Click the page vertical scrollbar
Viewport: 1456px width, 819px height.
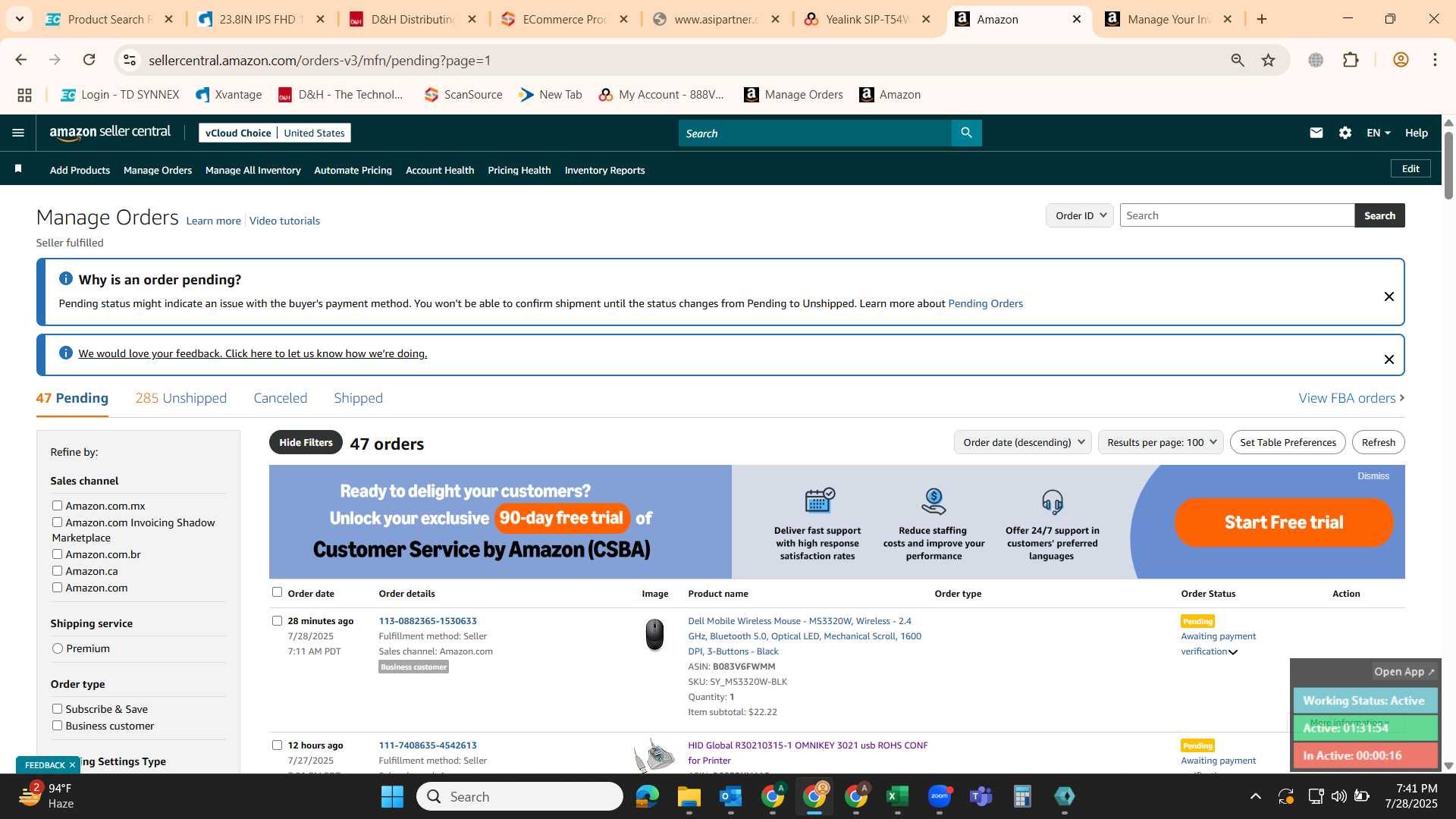1448,165
